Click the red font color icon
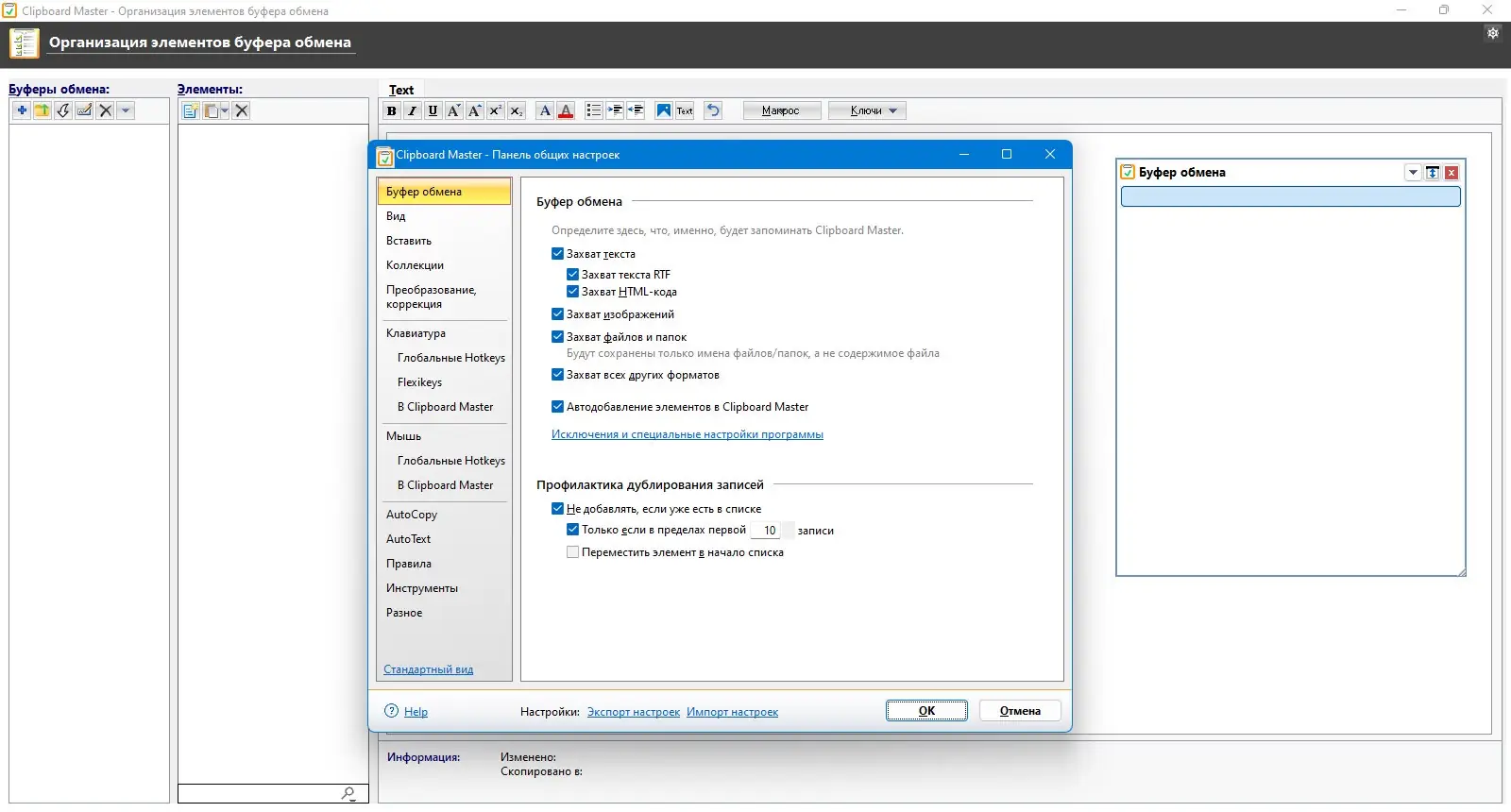 pyautogui.click(x=566, y=110)
